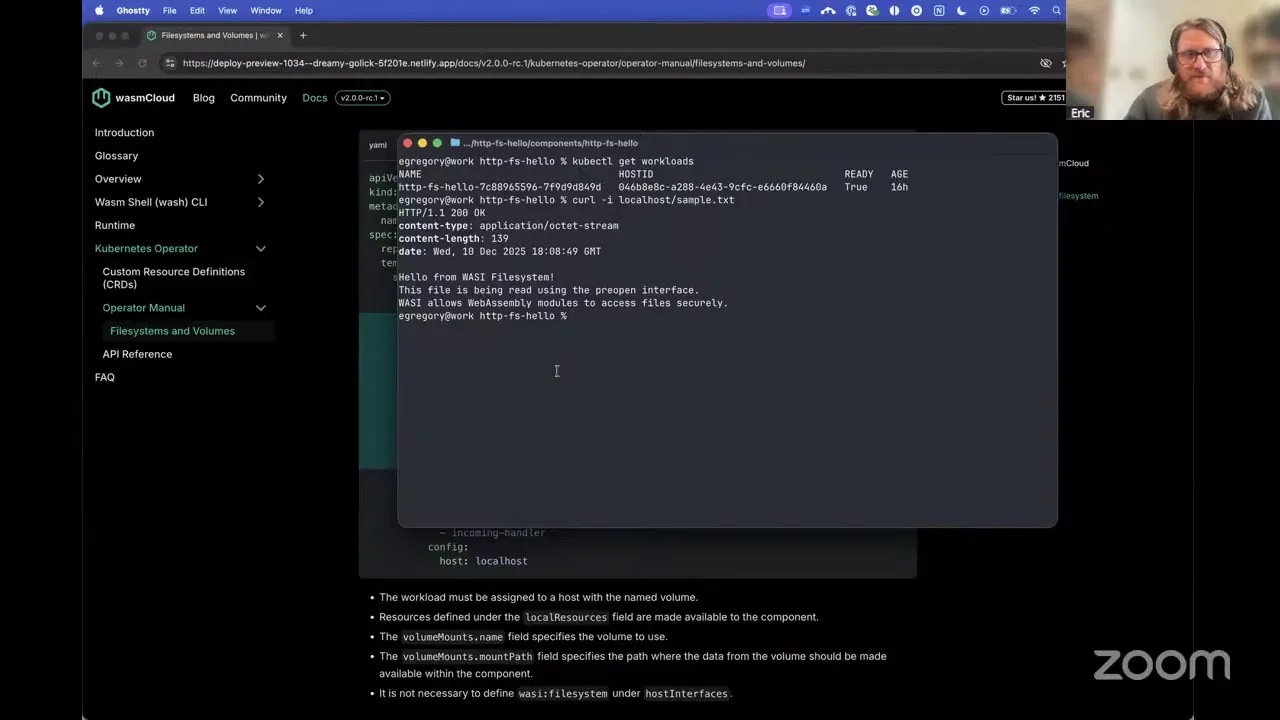The width and height of the screenshot is (1280, 720).
Task: Reload the browser page
Action: coord(142,63)
